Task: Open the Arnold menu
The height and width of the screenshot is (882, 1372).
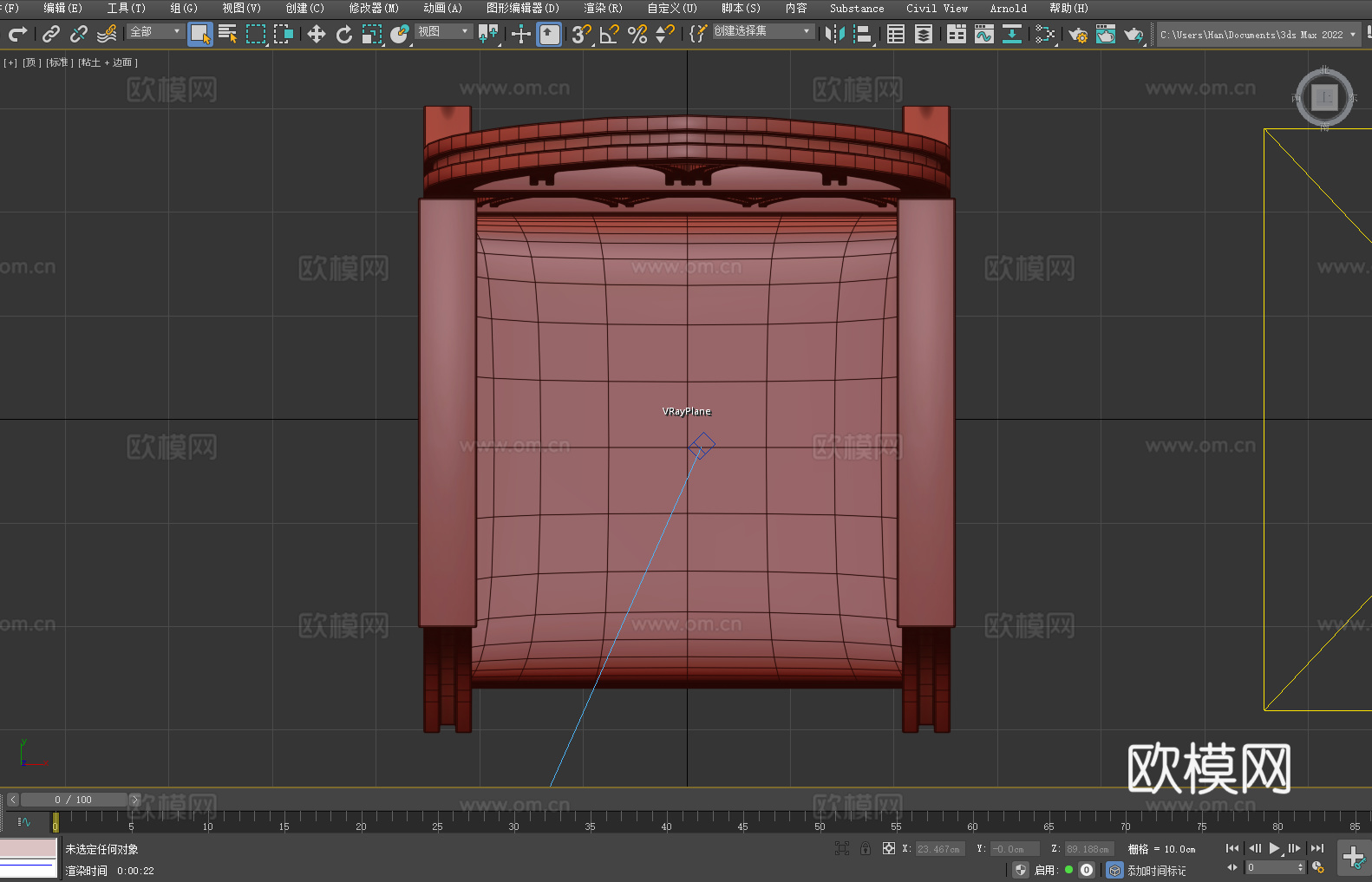Action: [1008, 8]
